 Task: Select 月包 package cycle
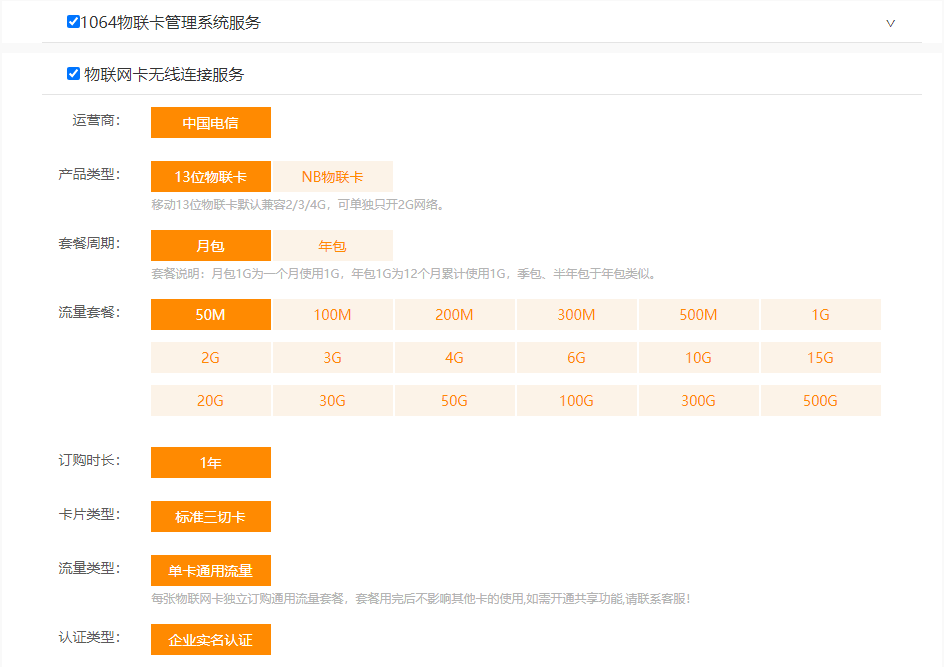click(211, 246)
